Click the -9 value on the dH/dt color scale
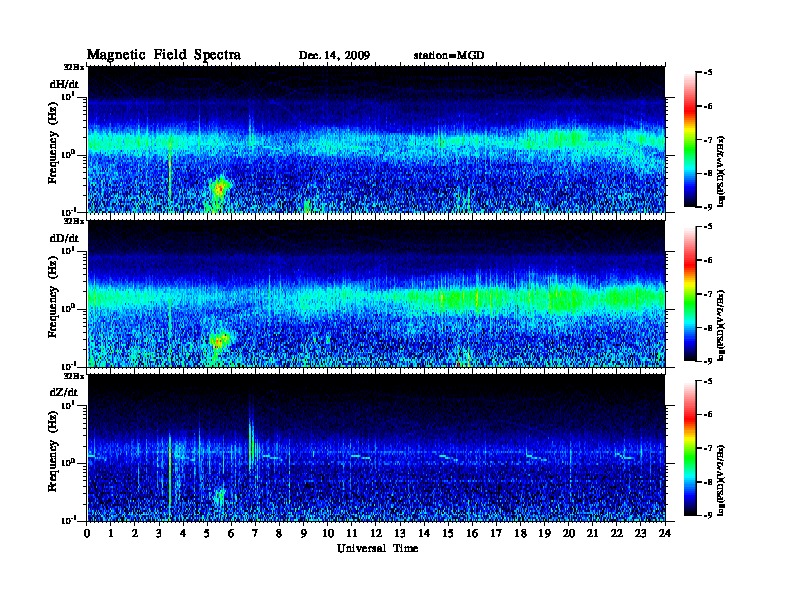This screenshot has width=792, height=612. 708,207
